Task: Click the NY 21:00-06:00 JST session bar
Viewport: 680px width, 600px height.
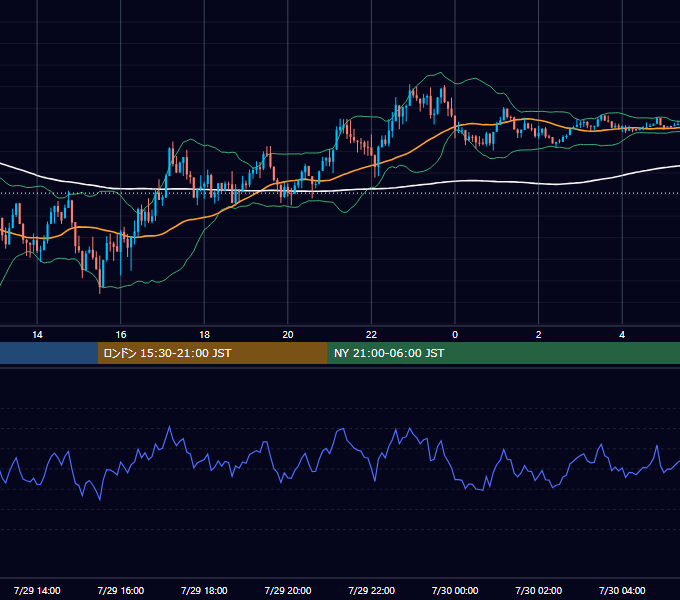Action: pos(503,353)
